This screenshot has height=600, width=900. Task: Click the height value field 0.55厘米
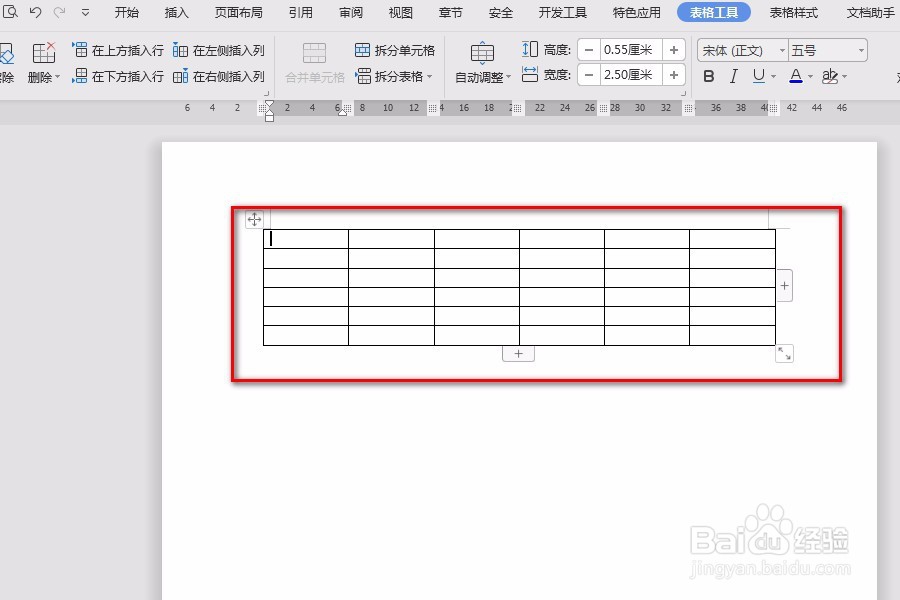[631, 50]
